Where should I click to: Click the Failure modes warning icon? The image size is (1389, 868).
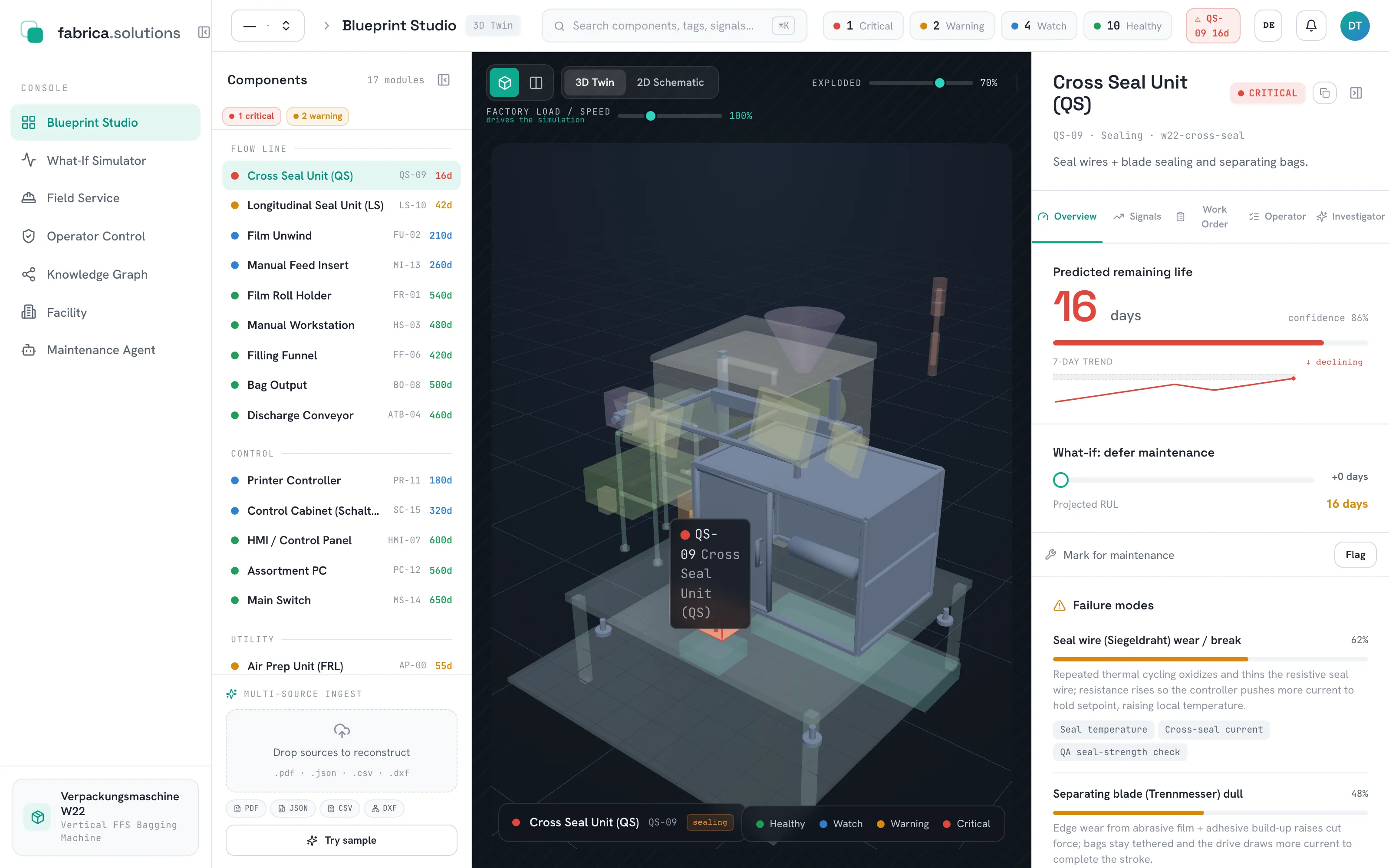(x=1060, y=605)
